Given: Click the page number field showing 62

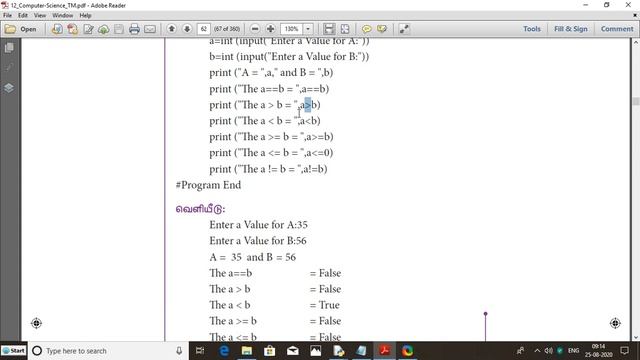Looking at the screenshot, I should point(204,29).
